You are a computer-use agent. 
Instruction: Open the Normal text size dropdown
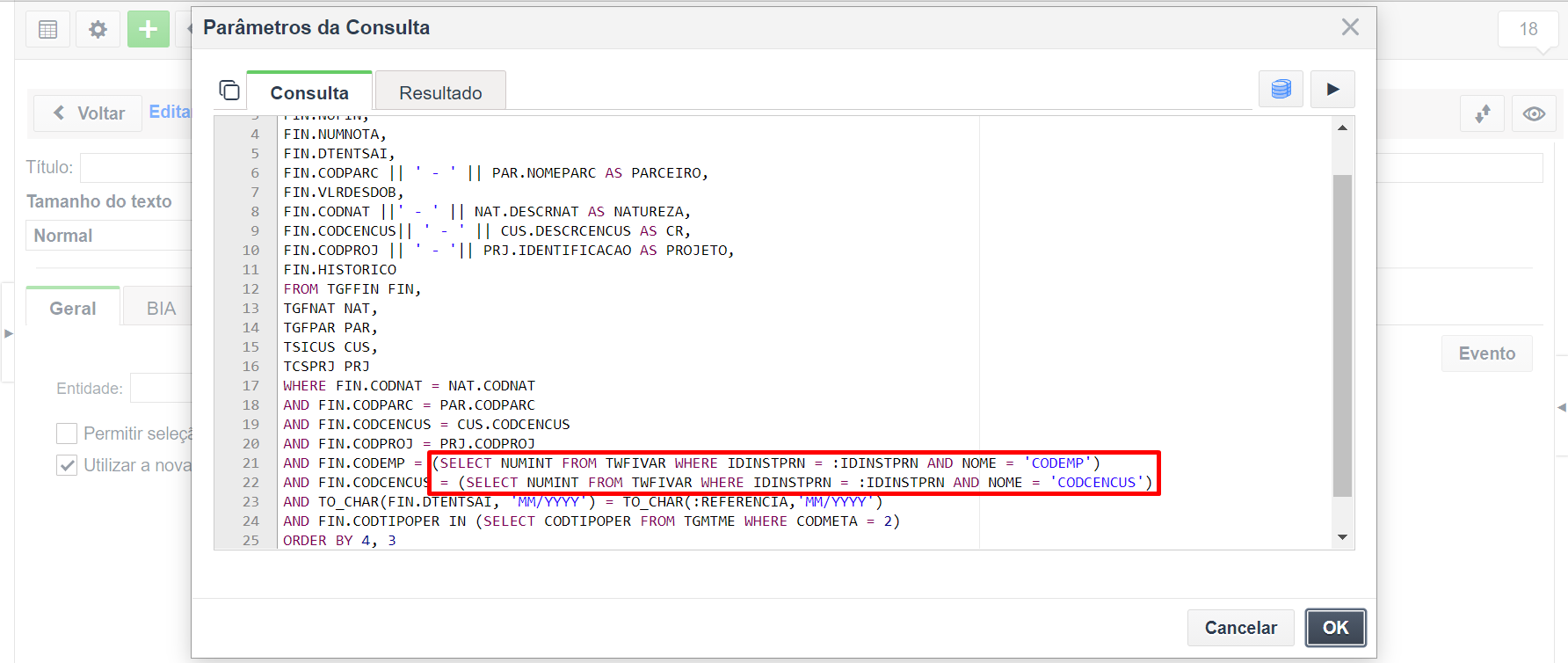click(109, 236)
